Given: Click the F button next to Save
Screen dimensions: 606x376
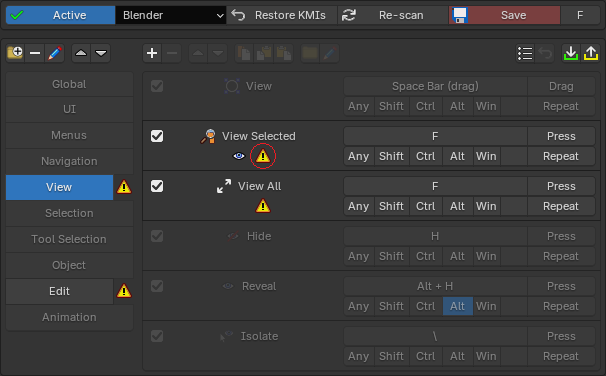Looking at the screenshot, I should point(580,15).
